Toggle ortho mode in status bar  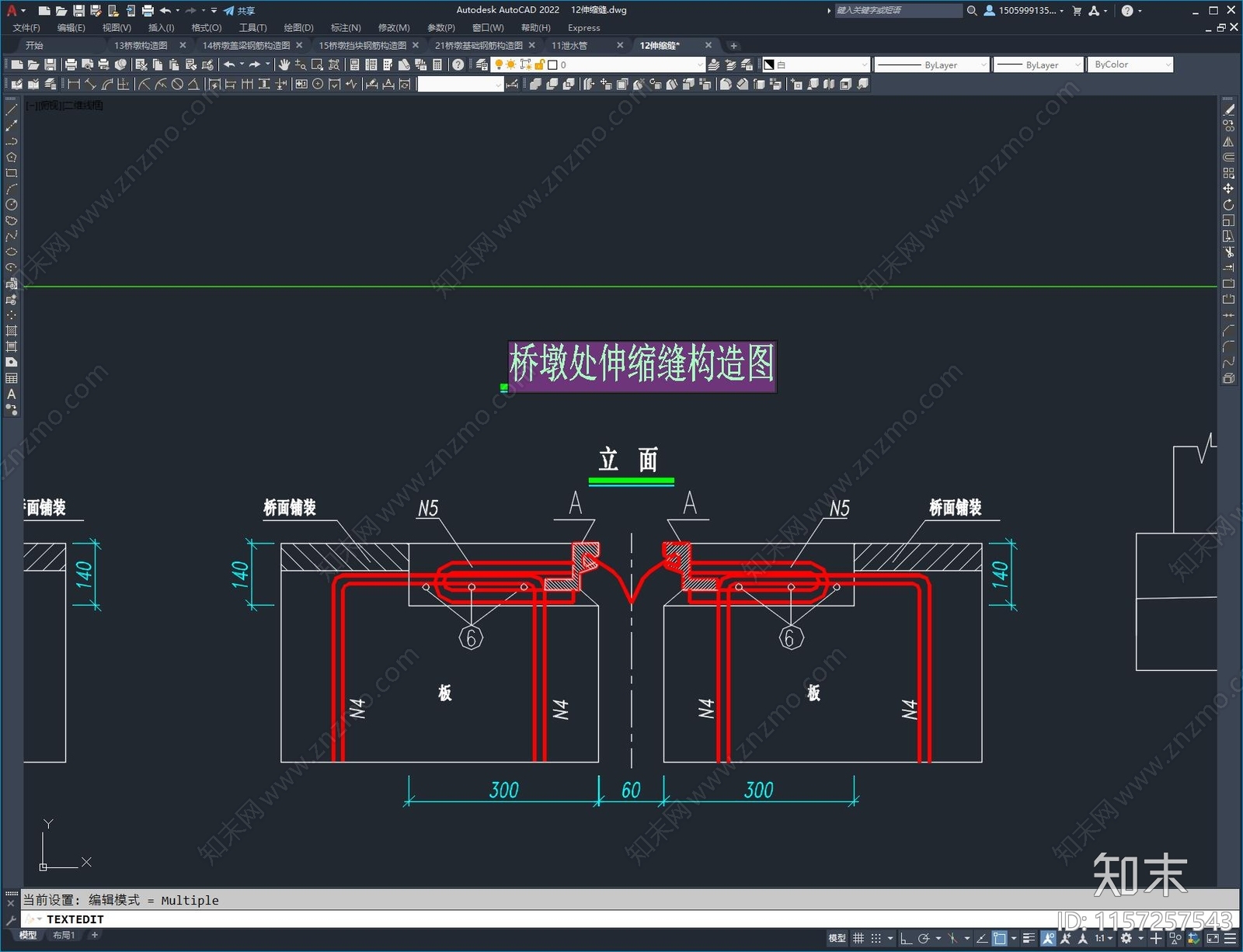pos(906,938)
